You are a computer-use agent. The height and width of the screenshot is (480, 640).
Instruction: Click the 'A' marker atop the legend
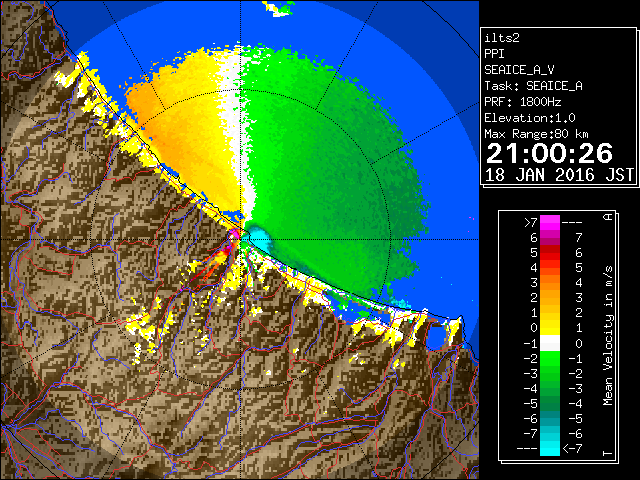coord(608,217)
